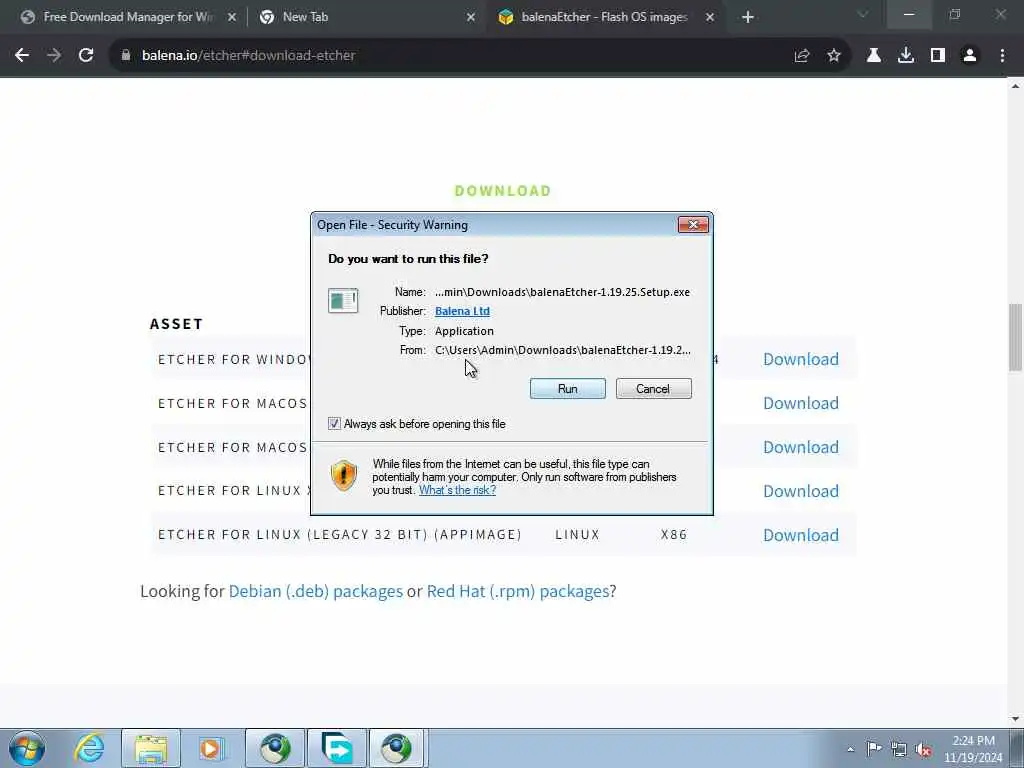Close the security warning with red X

[x=693, y=225]
